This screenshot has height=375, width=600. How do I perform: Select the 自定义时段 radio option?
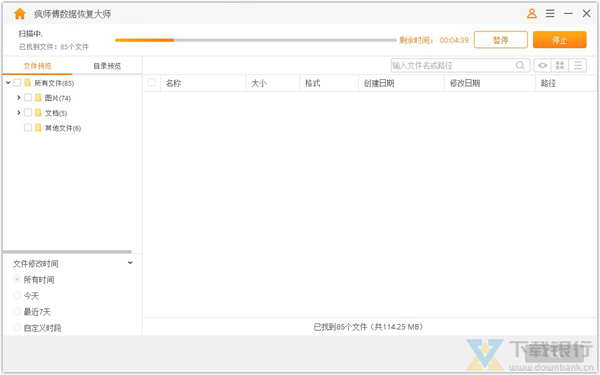[x=17, y=328]
